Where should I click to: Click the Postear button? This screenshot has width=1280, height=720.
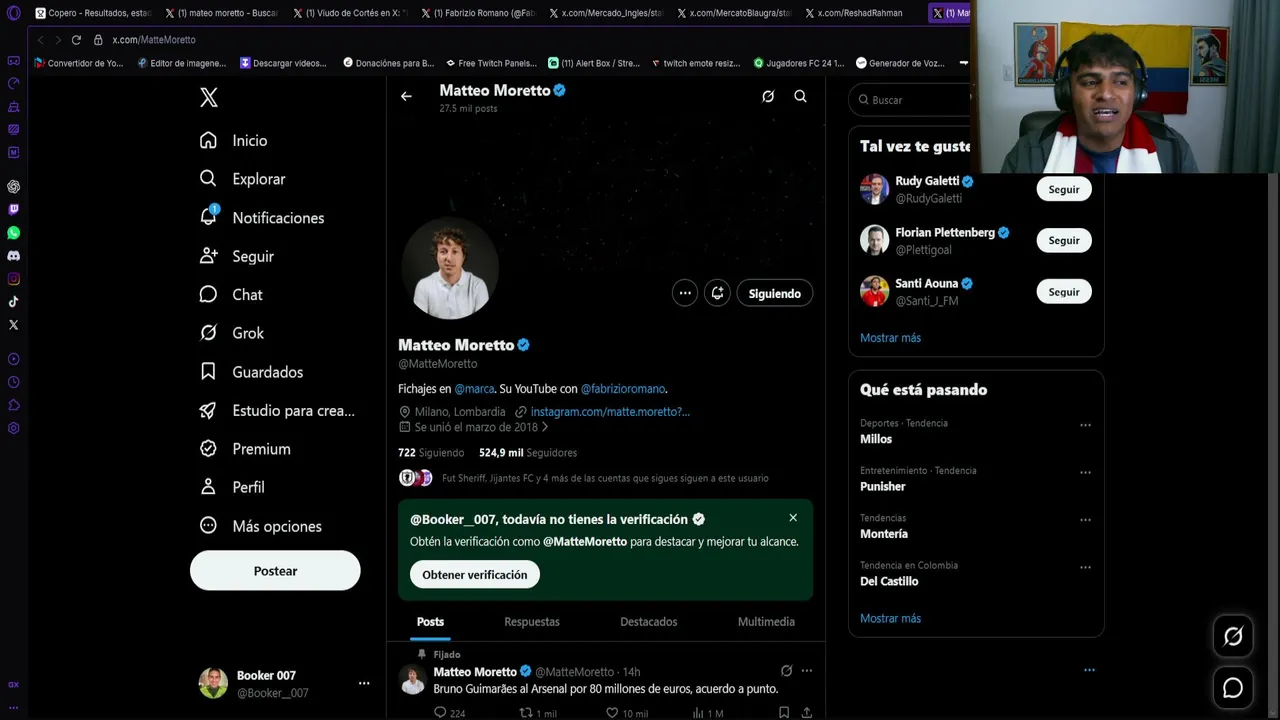(x=275, y=571)
